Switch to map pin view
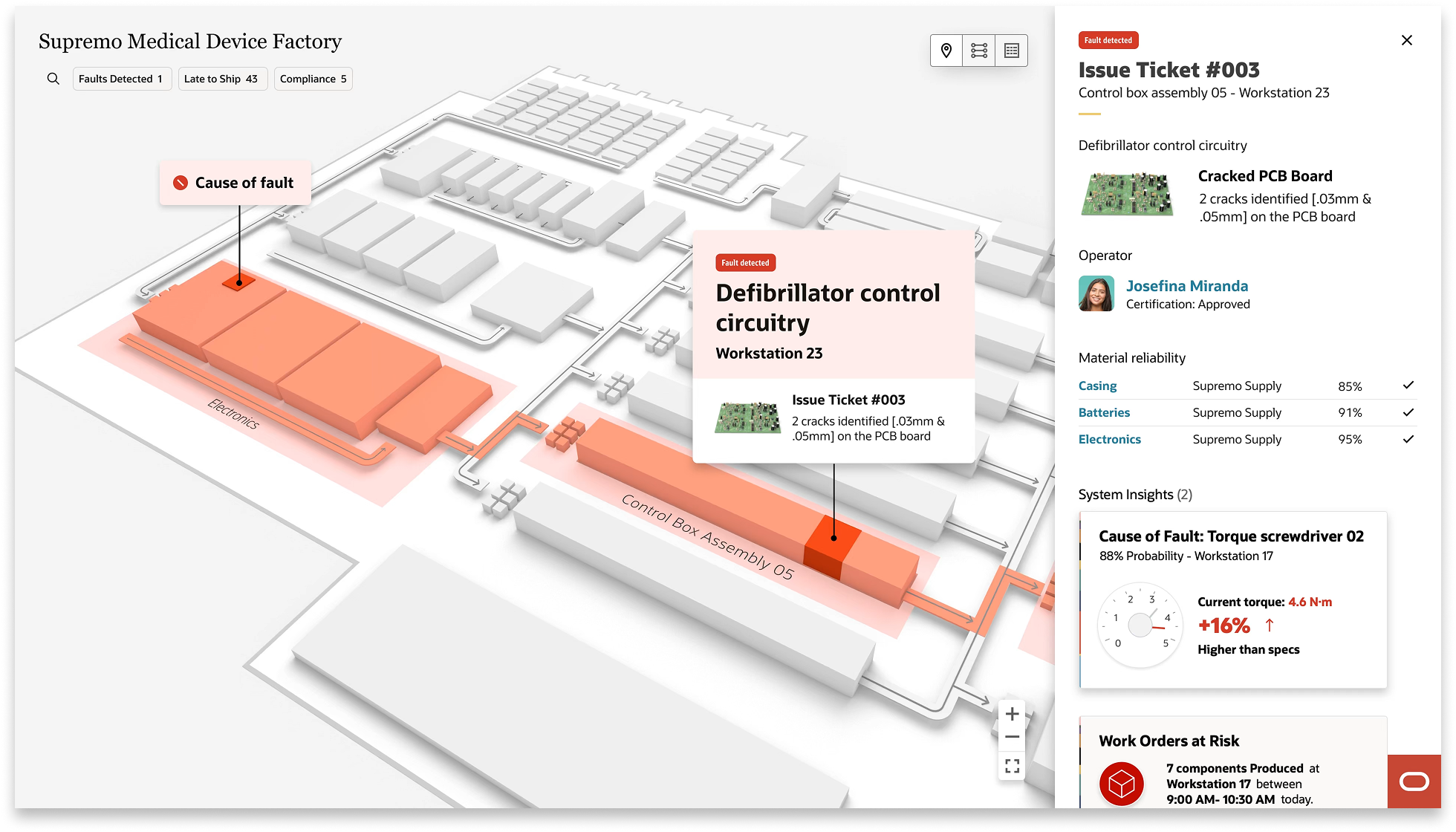The image size is (1456, 832). coord(946,51)
